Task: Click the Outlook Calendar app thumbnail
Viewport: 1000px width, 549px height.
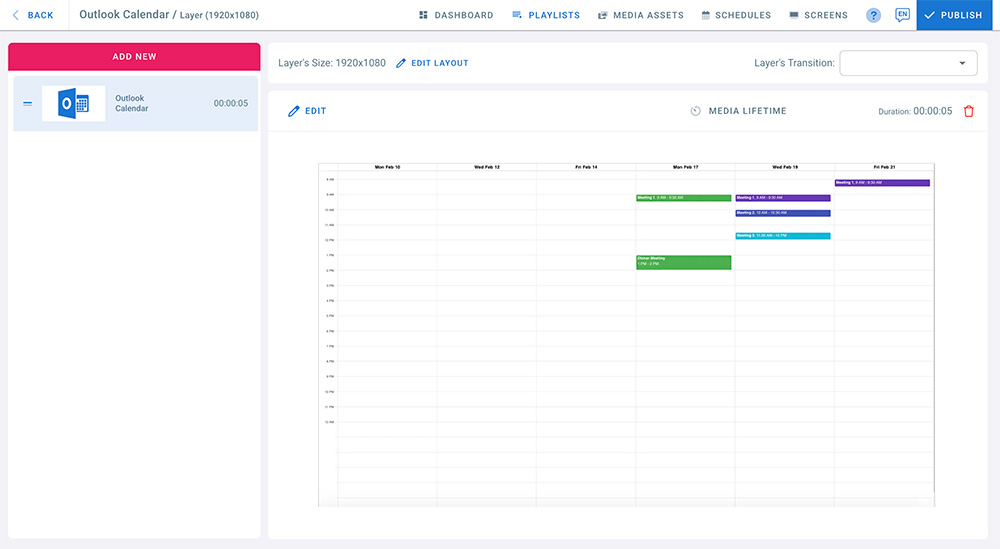Action: (73, 103)
